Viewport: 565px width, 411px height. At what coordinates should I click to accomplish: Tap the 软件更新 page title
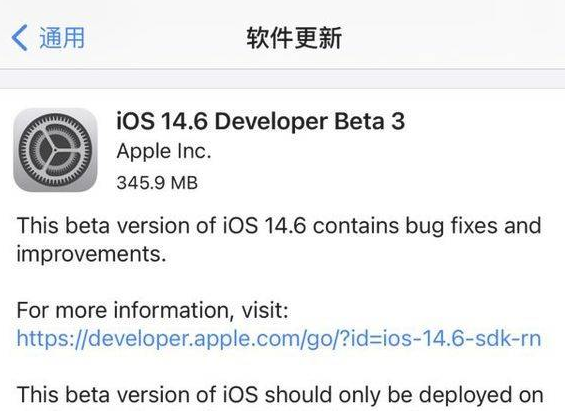pos(294,37)
